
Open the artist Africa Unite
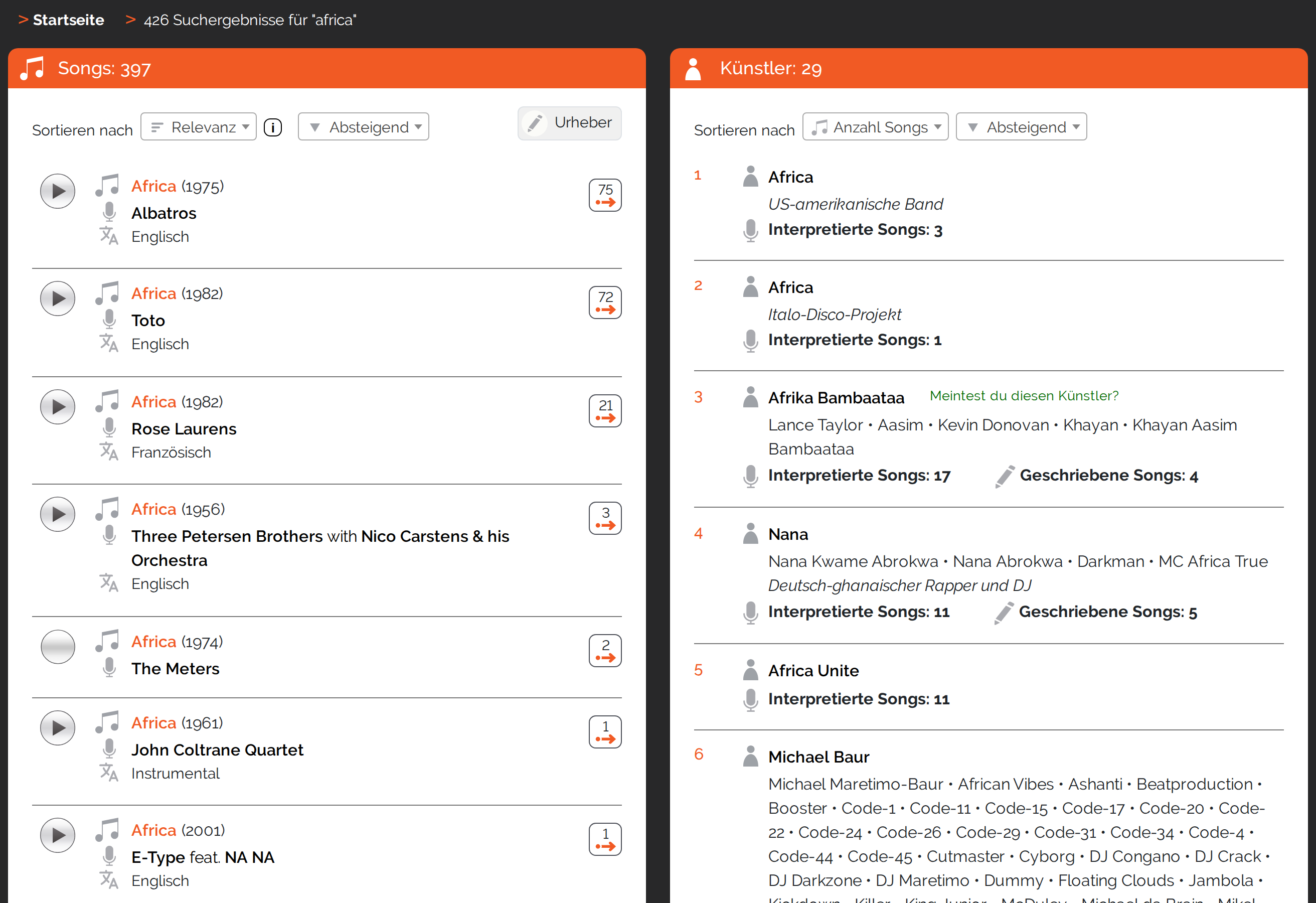point(813,671)
